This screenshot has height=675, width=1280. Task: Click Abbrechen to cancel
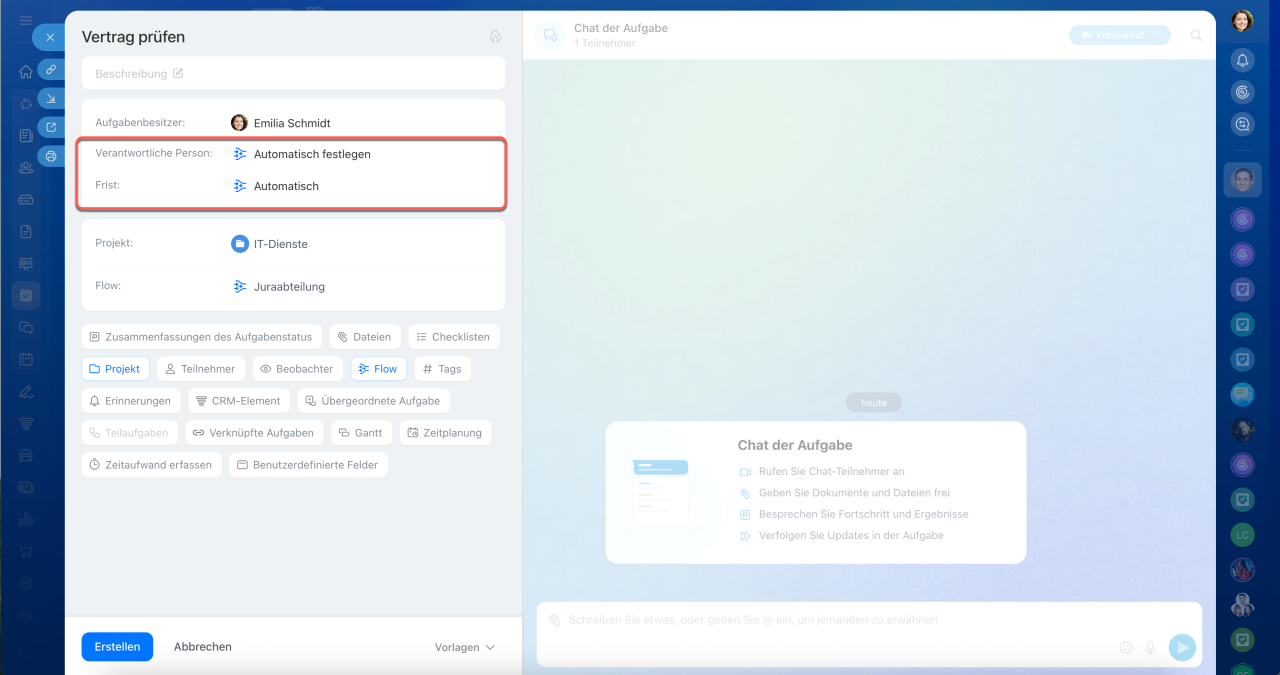click(x=203, y=647)
